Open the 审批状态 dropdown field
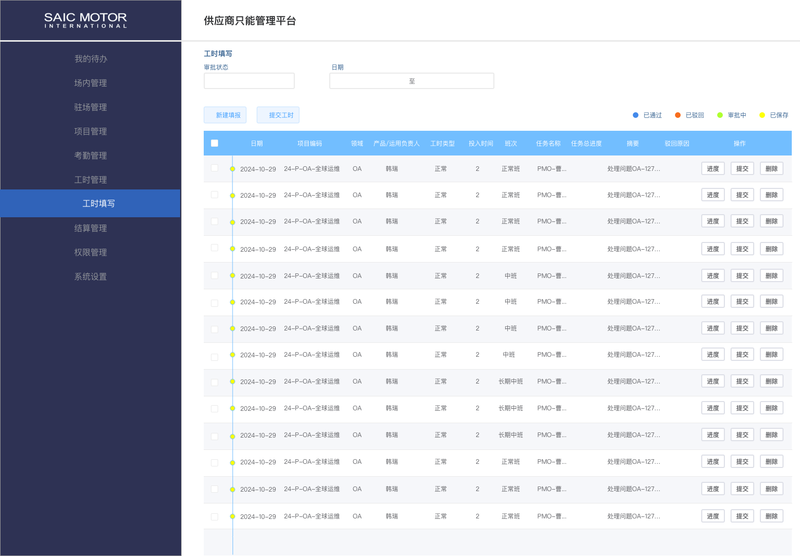The height and width of the screenshot is (556, 800). coord(249,81)
